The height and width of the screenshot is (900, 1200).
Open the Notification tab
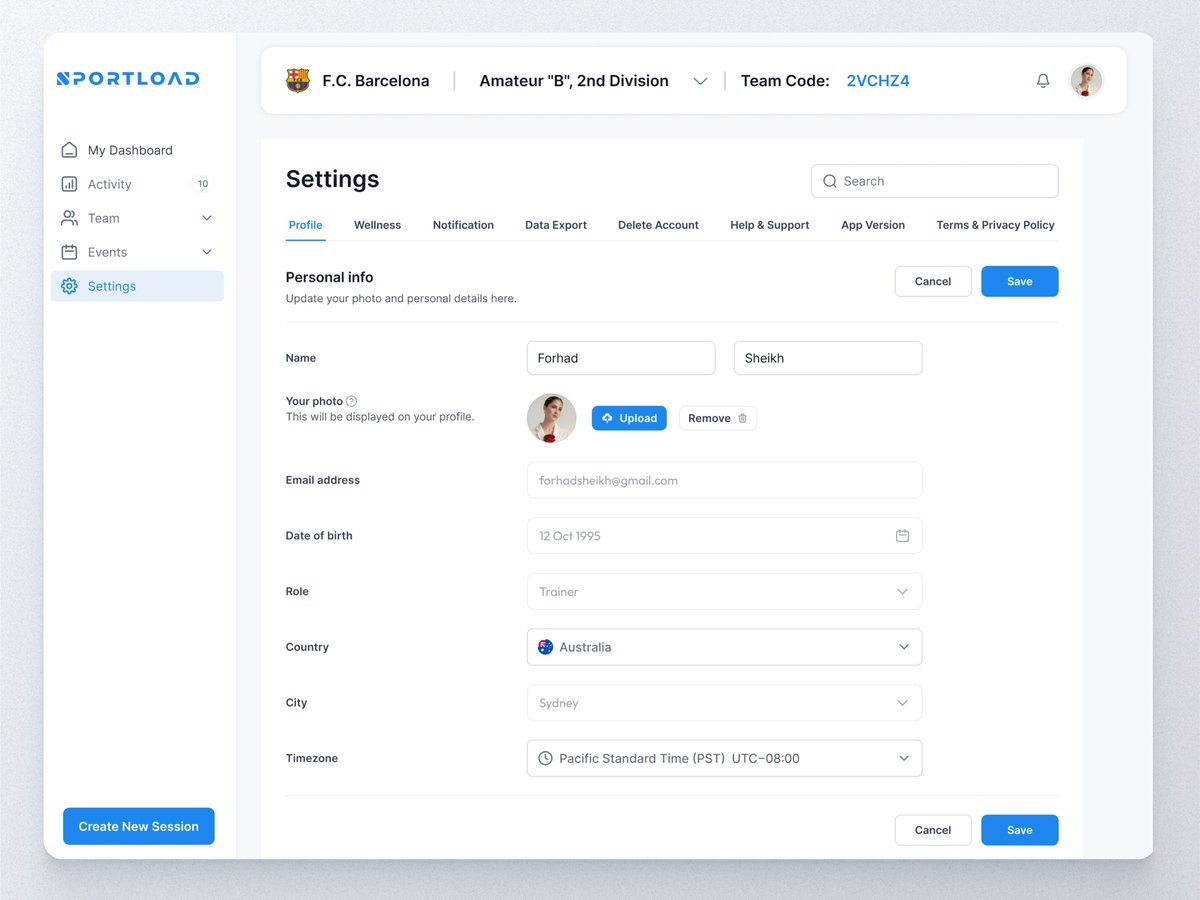[463, 225]
